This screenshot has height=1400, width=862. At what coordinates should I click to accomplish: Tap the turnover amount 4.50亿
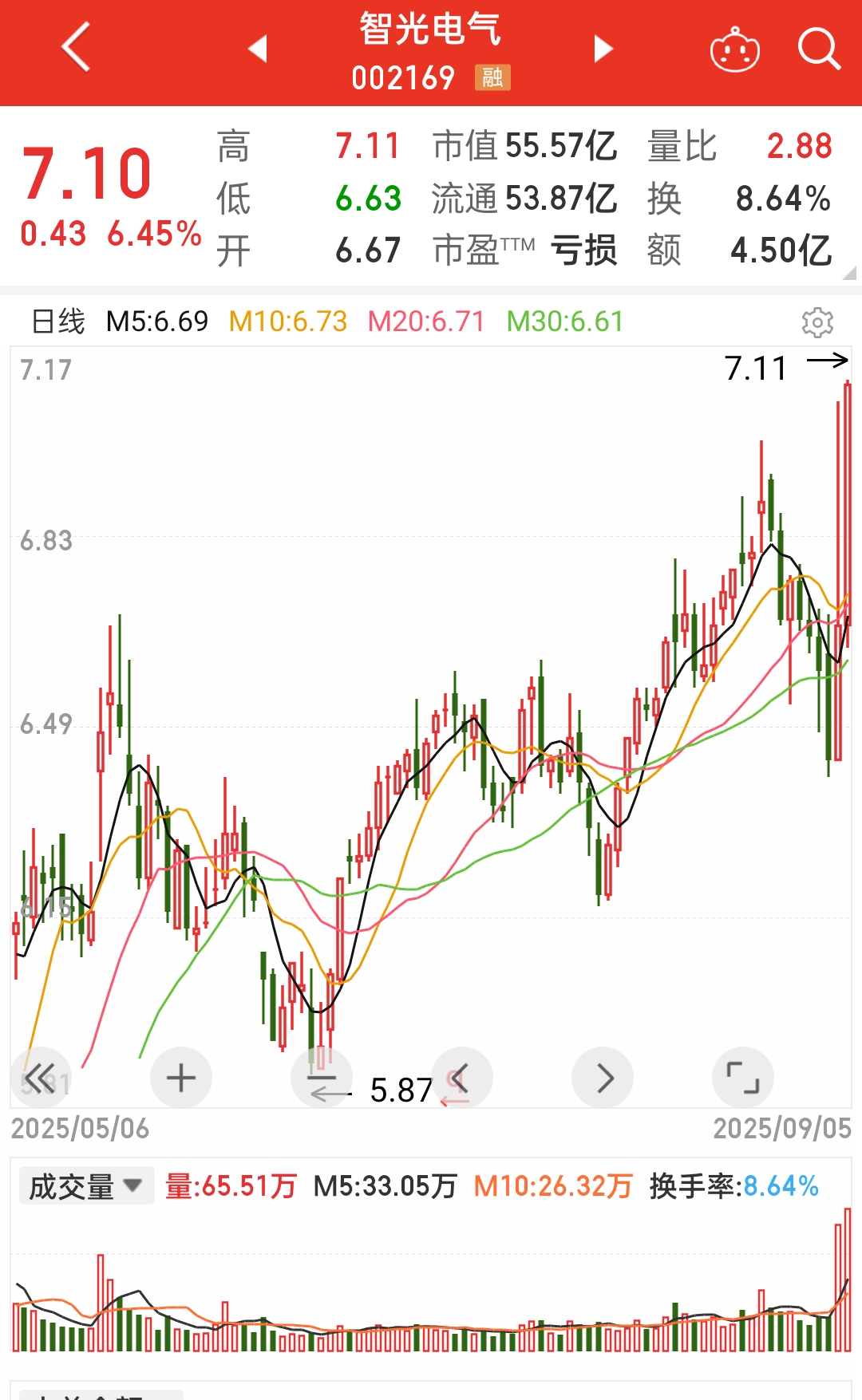tap(781, 250)
